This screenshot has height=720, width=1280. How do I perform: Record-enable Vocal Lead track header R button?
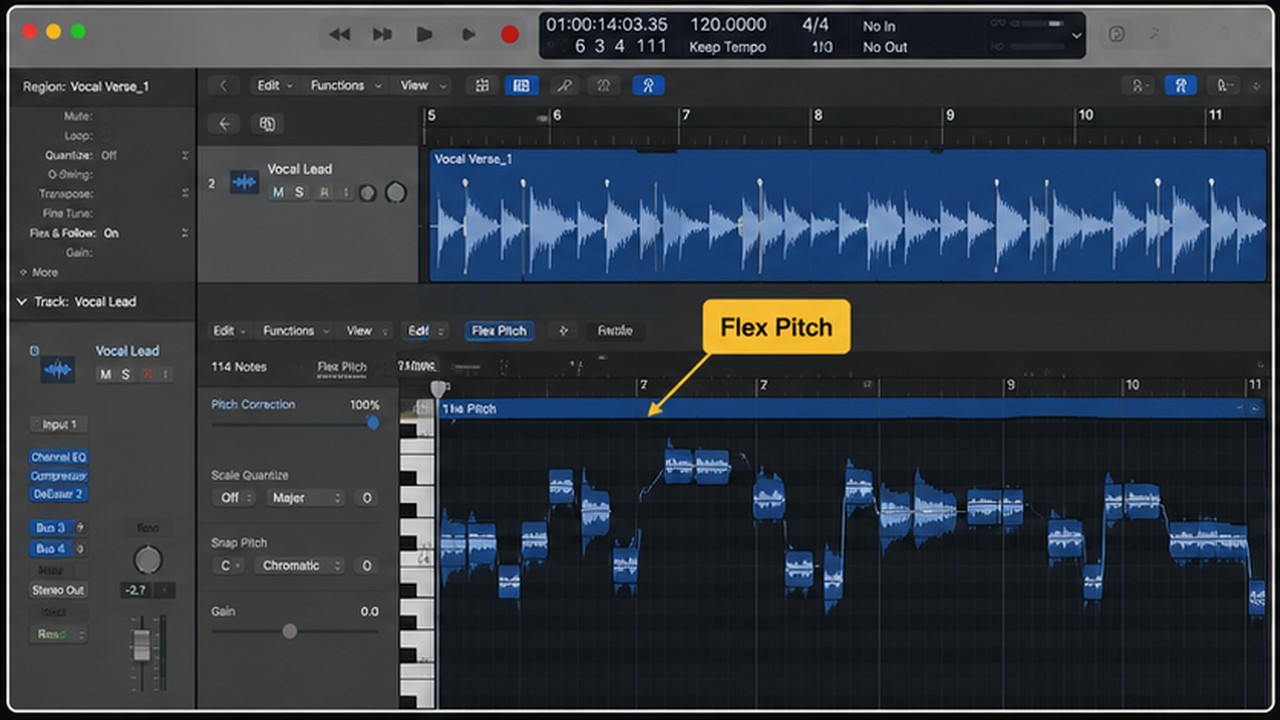click(323, 192)
